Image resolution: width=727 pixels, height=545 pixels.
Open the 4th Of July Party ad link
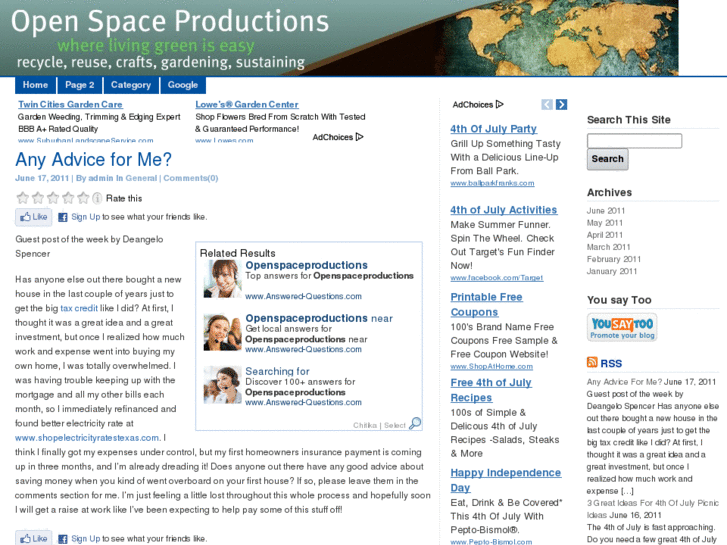click(493, 129)
